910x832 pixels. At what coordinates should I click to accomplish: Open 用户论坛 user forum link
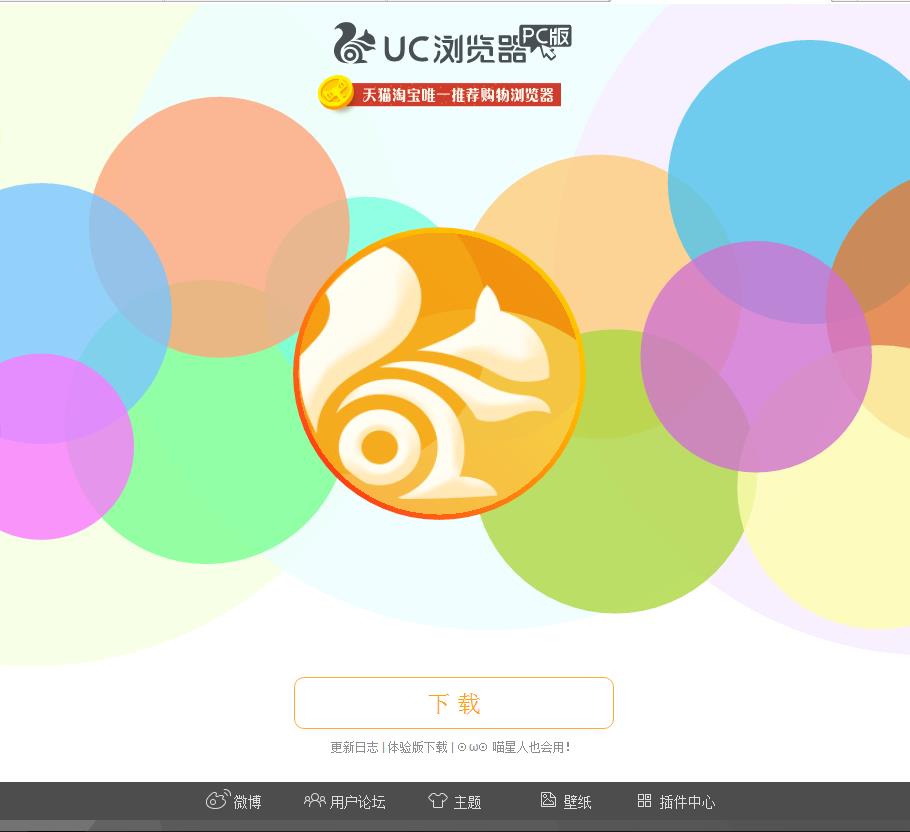click(358, 802)
